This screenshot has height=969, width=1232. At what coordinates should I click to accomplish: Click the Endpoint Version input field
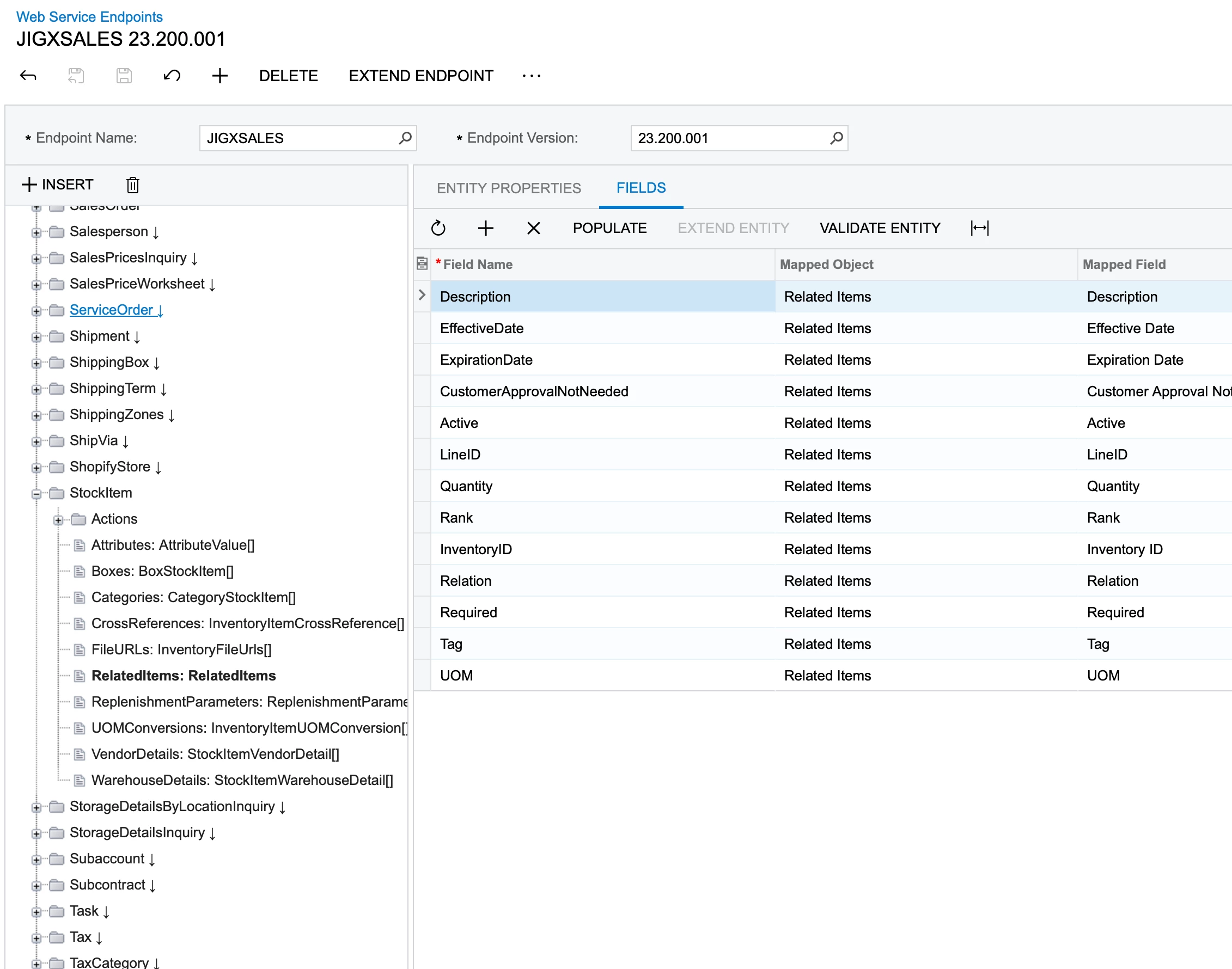pos(729,138)
